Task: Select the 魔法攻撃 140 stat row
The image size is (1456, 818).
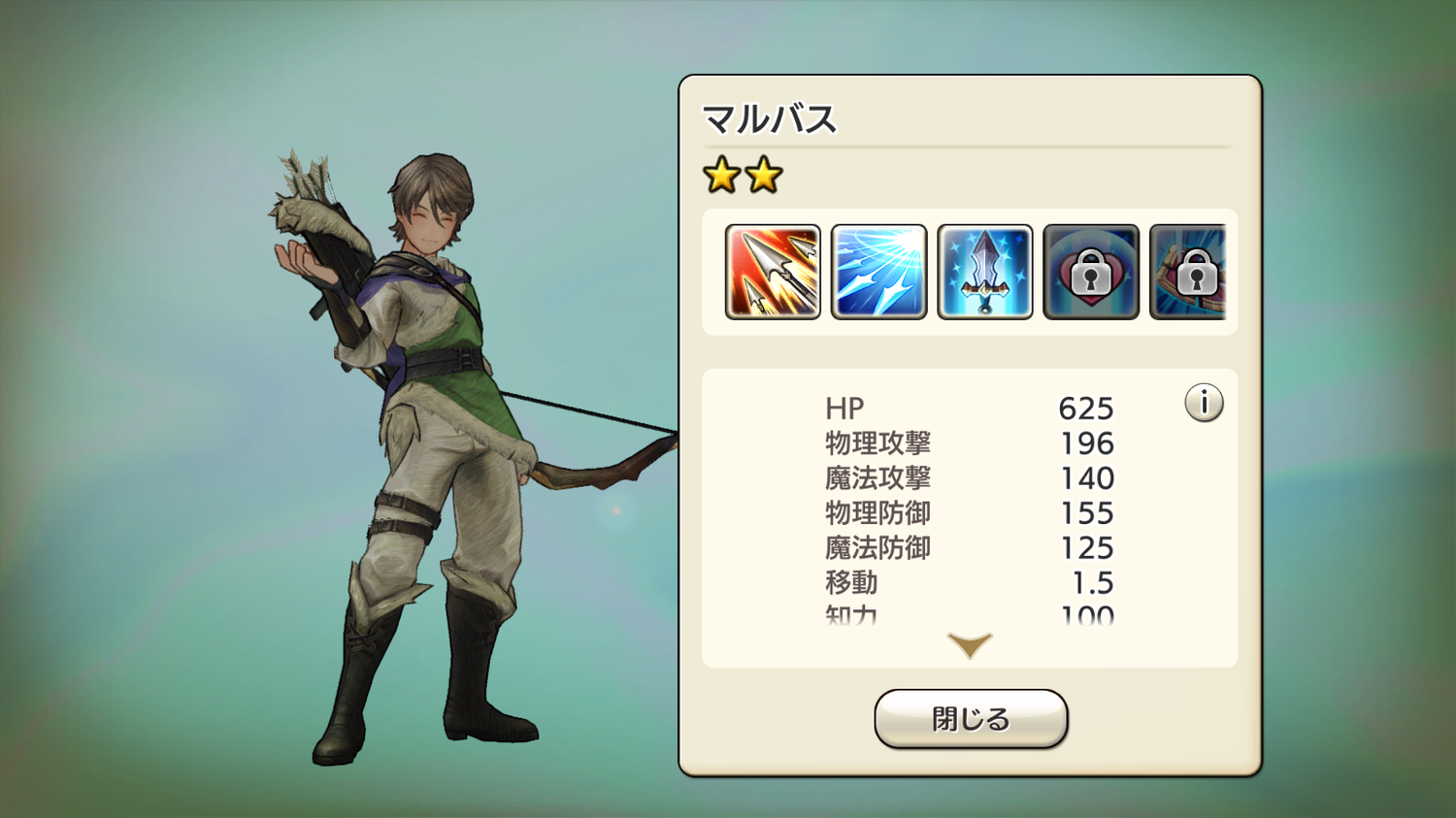Action: (x=969, y=478)
